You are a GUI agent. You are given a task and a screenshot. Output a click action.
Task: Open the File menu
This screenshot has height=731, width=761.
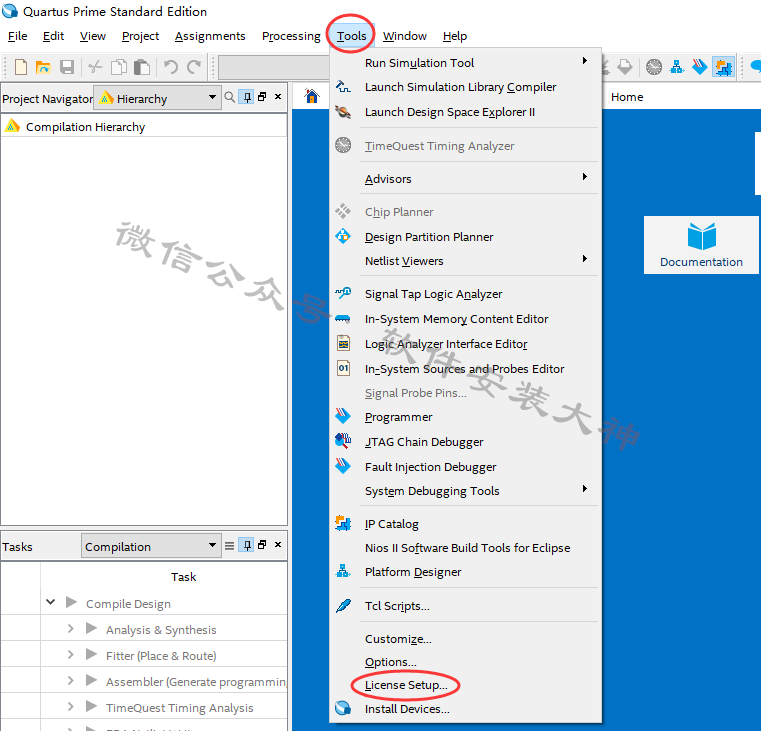tap(17, 36)
